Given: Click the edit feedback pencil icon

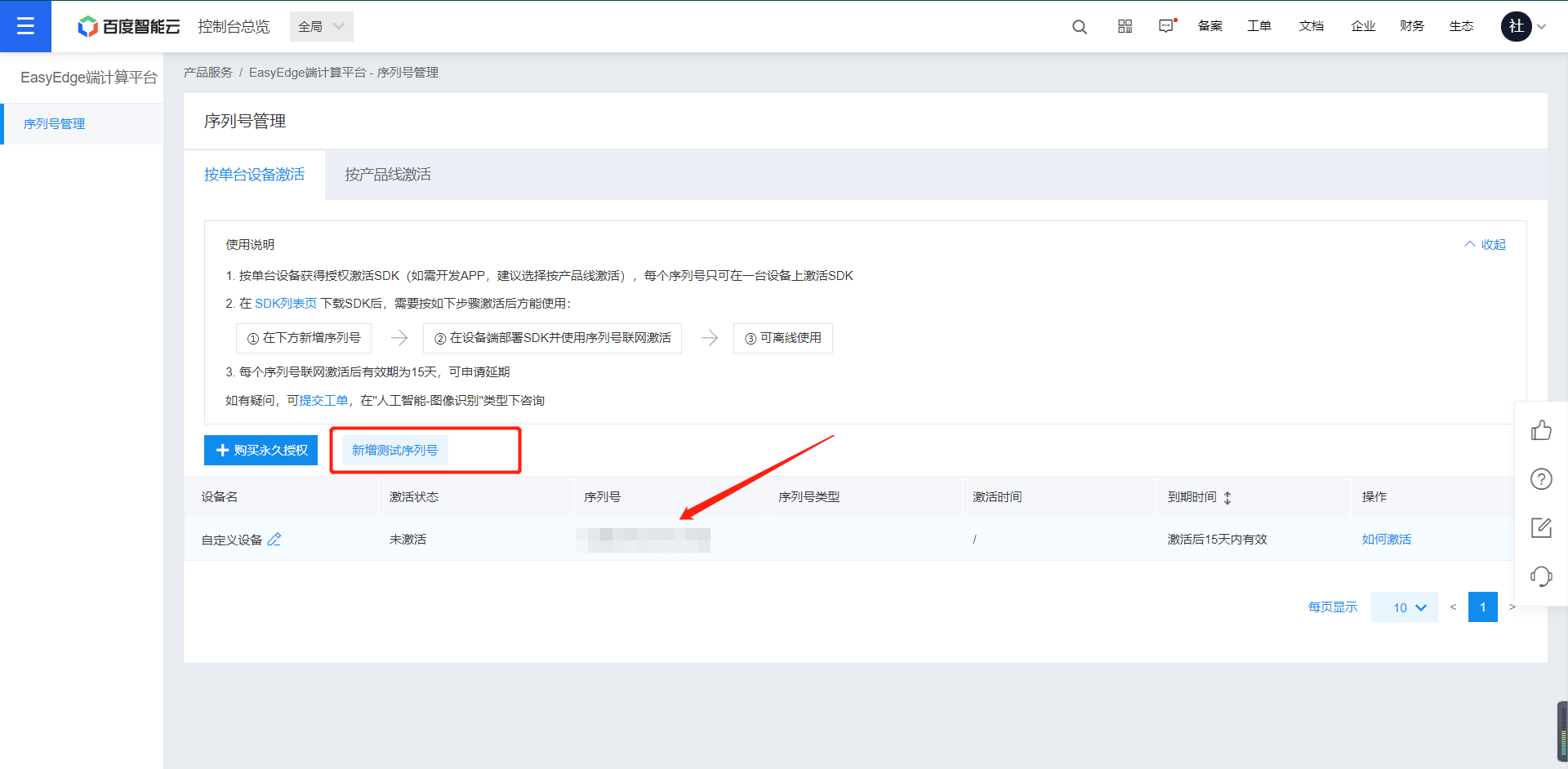Looking at the screenshot, I should tap(1541, 527).
